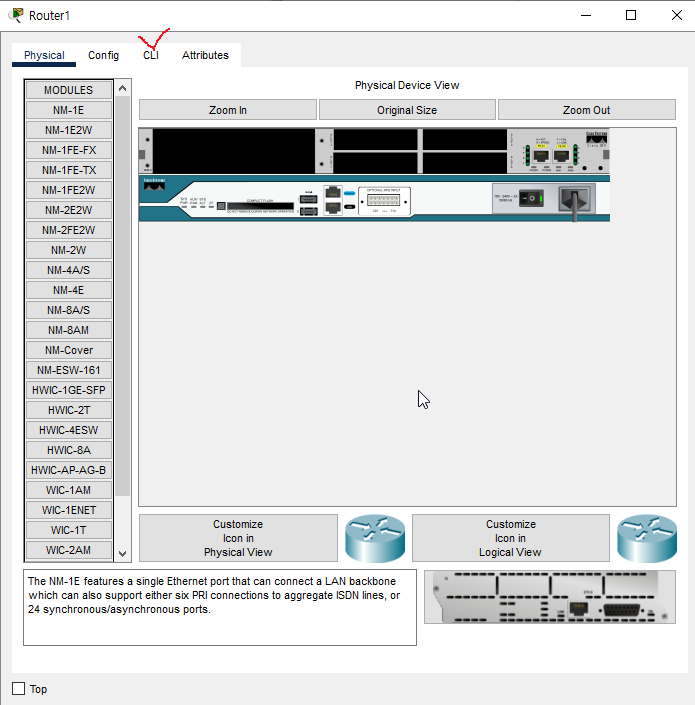Image resolution: width=695 pixels, height=705 pixels.
Task: Click the module list scrollbar thumb
Action: point(122,296)
